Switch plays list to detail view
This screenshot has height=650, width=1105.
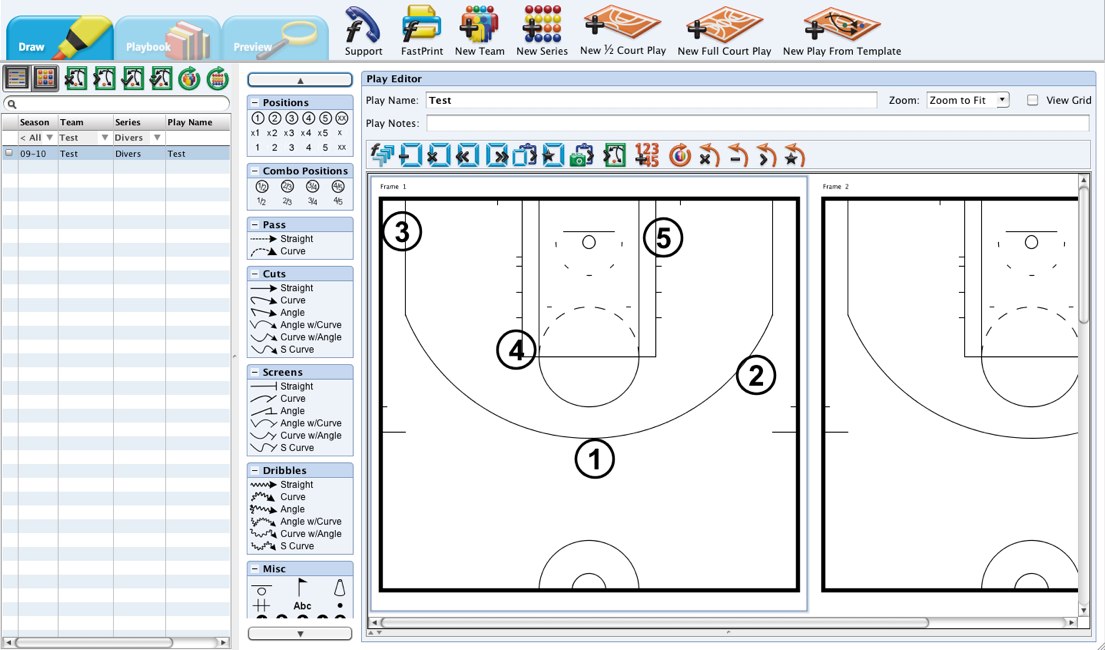(x=16, y=77)
